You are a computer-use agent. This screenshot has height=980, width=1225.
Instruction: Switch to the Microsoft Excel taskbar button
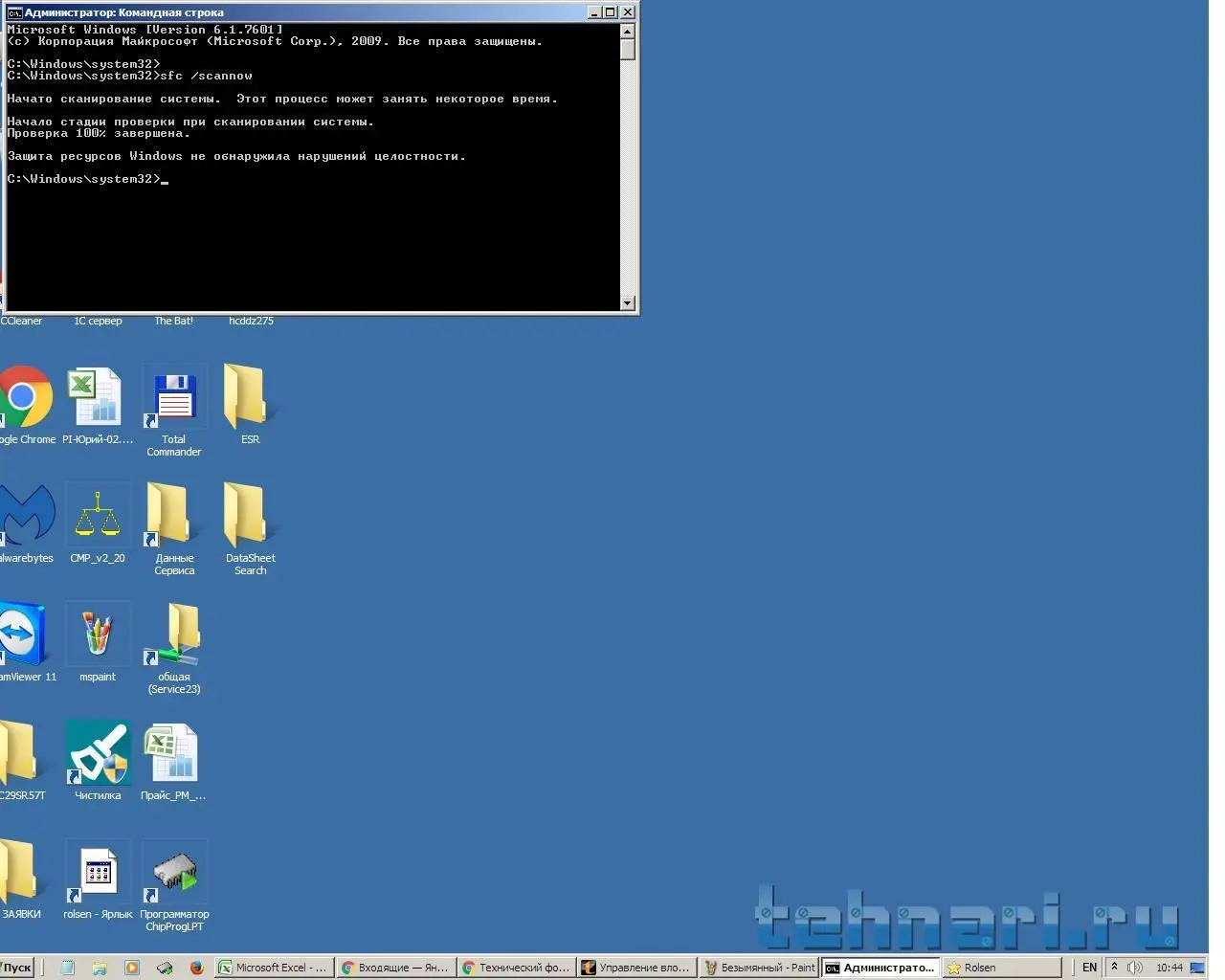274,968
